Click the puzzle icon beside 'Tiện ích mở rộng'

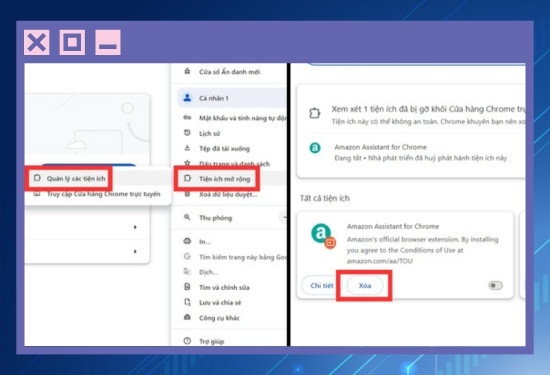187,178
